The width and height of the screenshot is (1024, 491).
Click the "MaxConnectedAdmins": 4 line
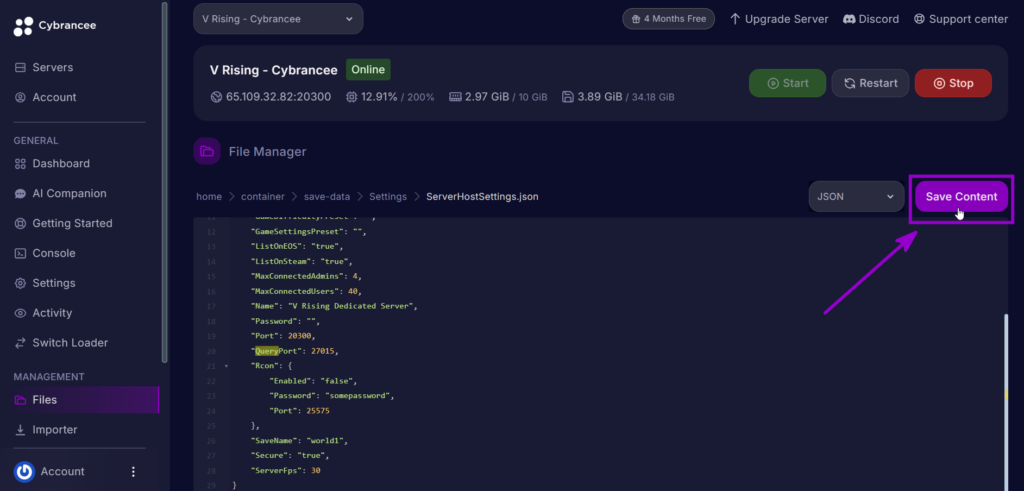click(x=306, y=277)
